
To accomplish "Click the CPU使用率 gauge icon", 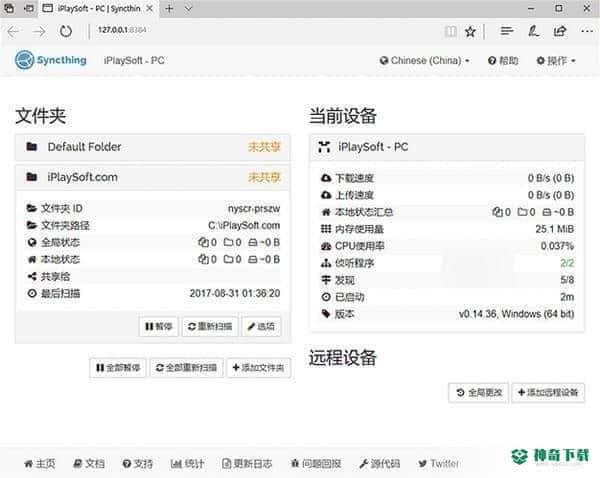I will [326, 246].
